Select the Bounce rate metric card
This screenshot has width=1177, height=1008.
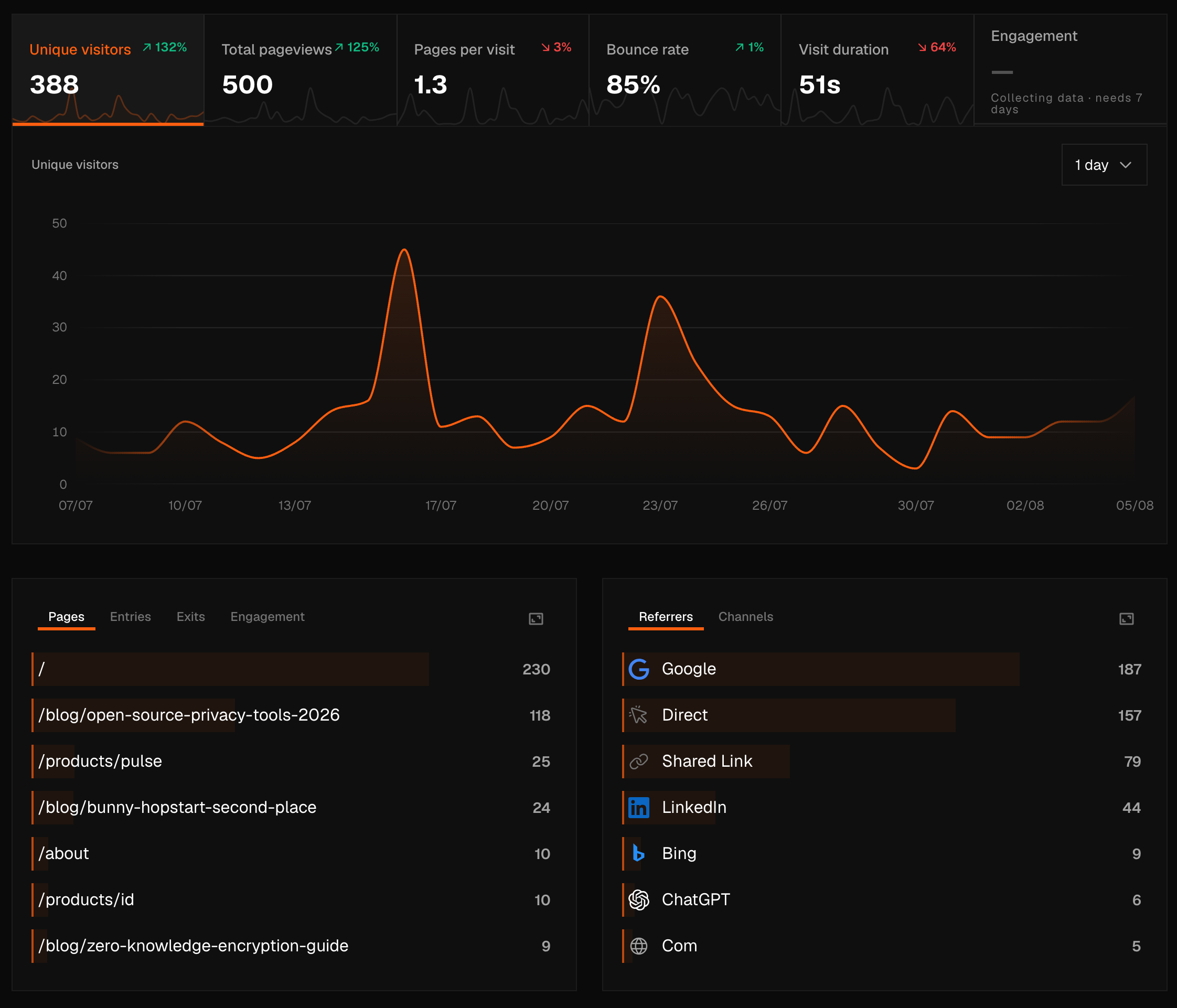[x=684, y=70]
